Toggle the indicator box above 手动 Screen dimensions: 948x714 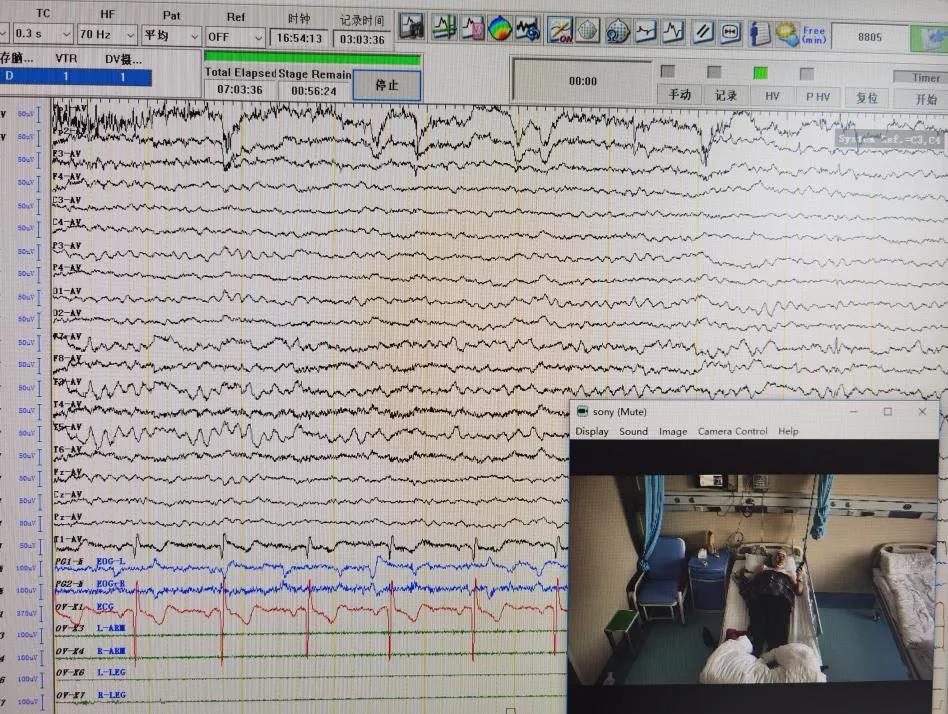pyautogui.click(x=668, y=72)
